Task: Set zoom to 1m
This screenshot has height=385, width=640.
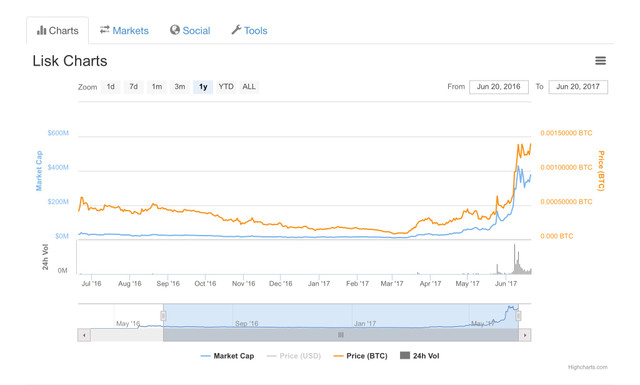Action: tap(157, 87)
